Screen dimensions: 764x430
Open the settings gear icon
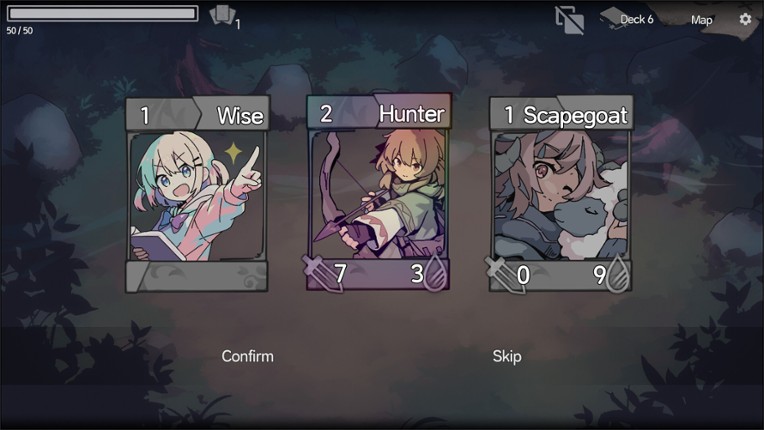click(x=745, y=19)
